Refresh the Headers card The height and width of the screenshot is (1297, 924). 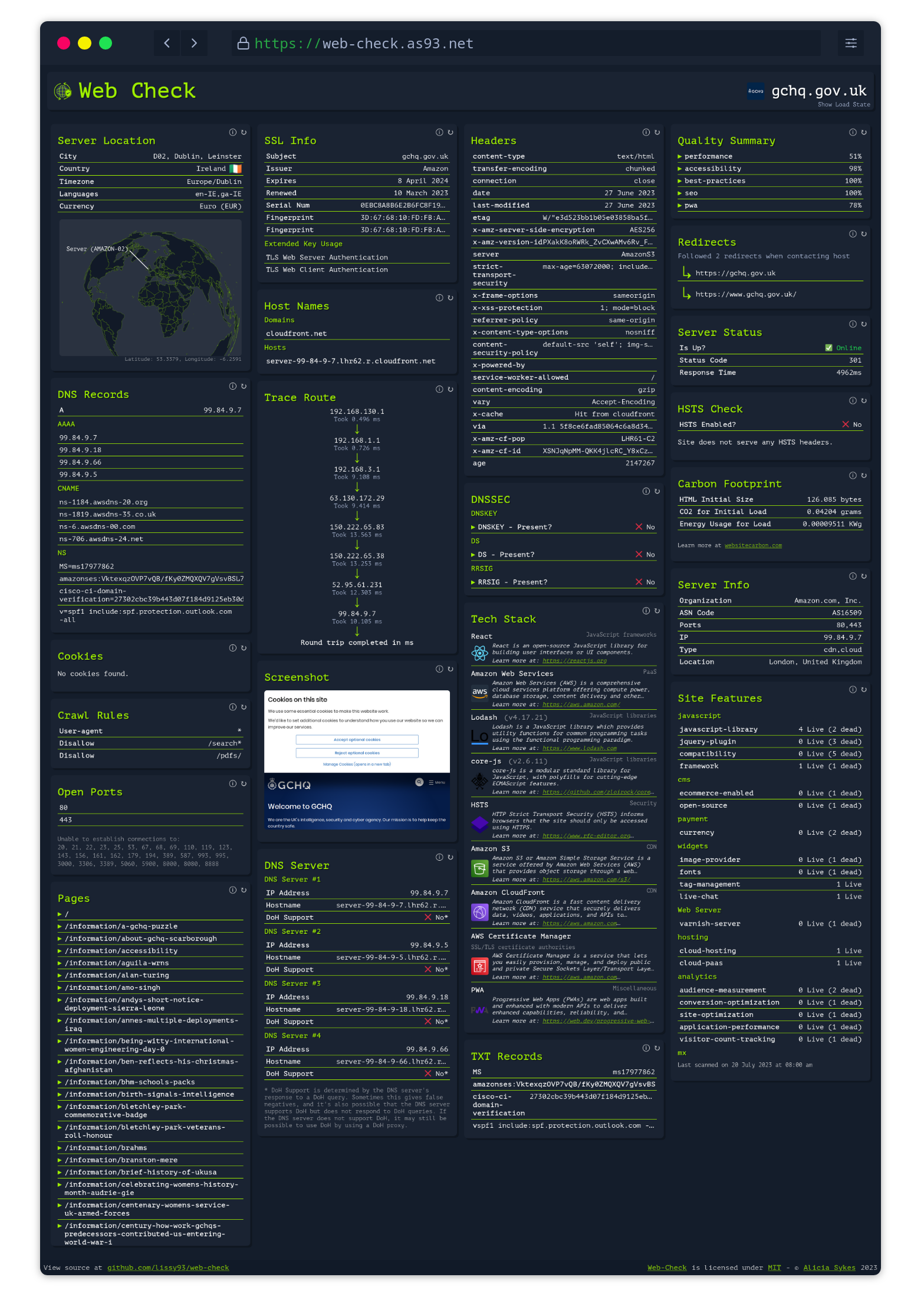[657, 133]
